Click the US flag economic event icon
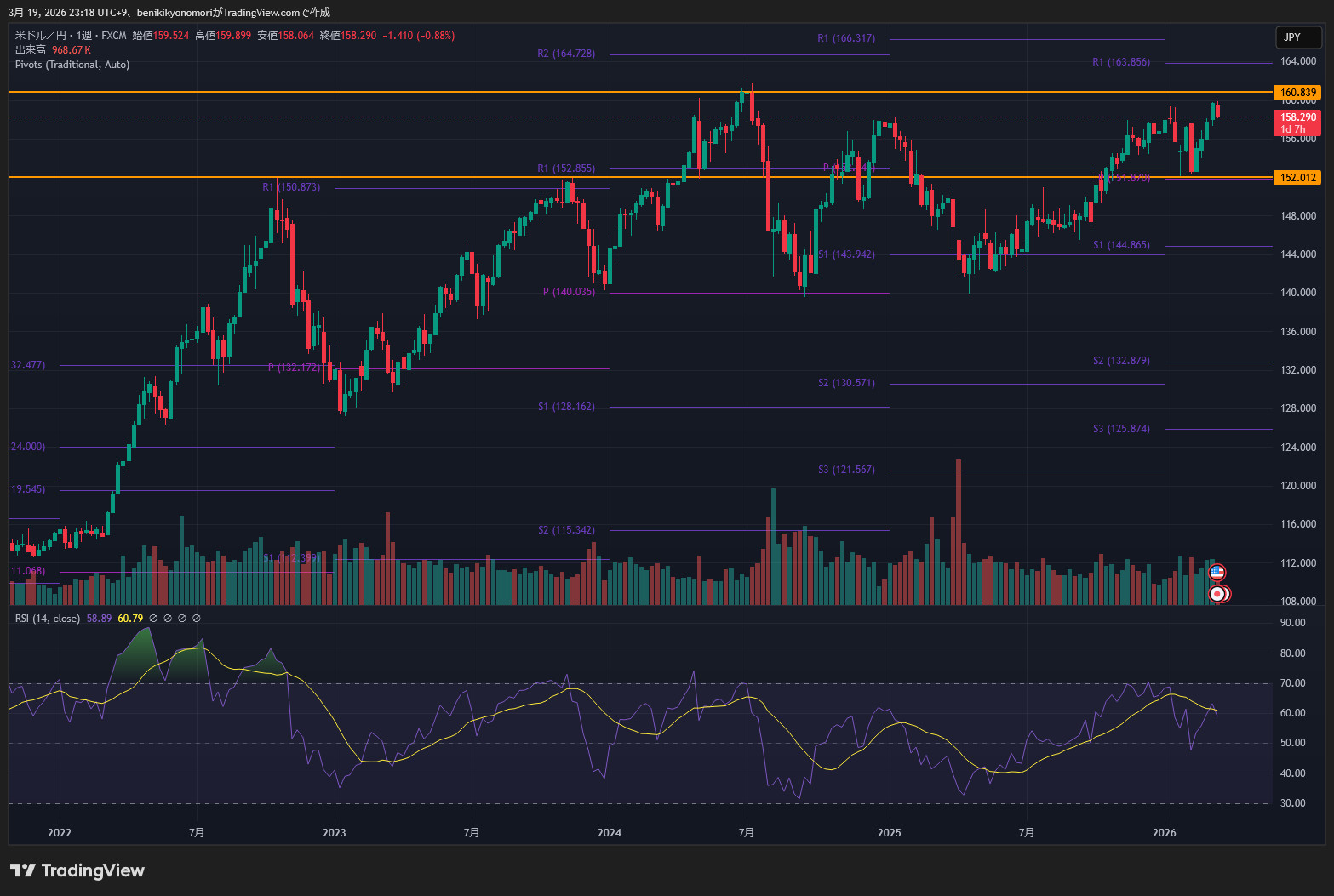The image size is (1334, 896). click(x=1217, y=573)
